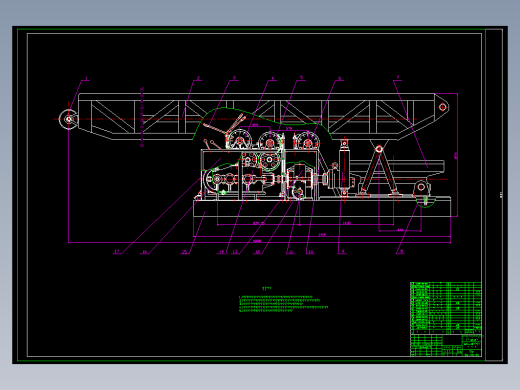
Task: Select part callout number 12
Action: coord(258,252)
